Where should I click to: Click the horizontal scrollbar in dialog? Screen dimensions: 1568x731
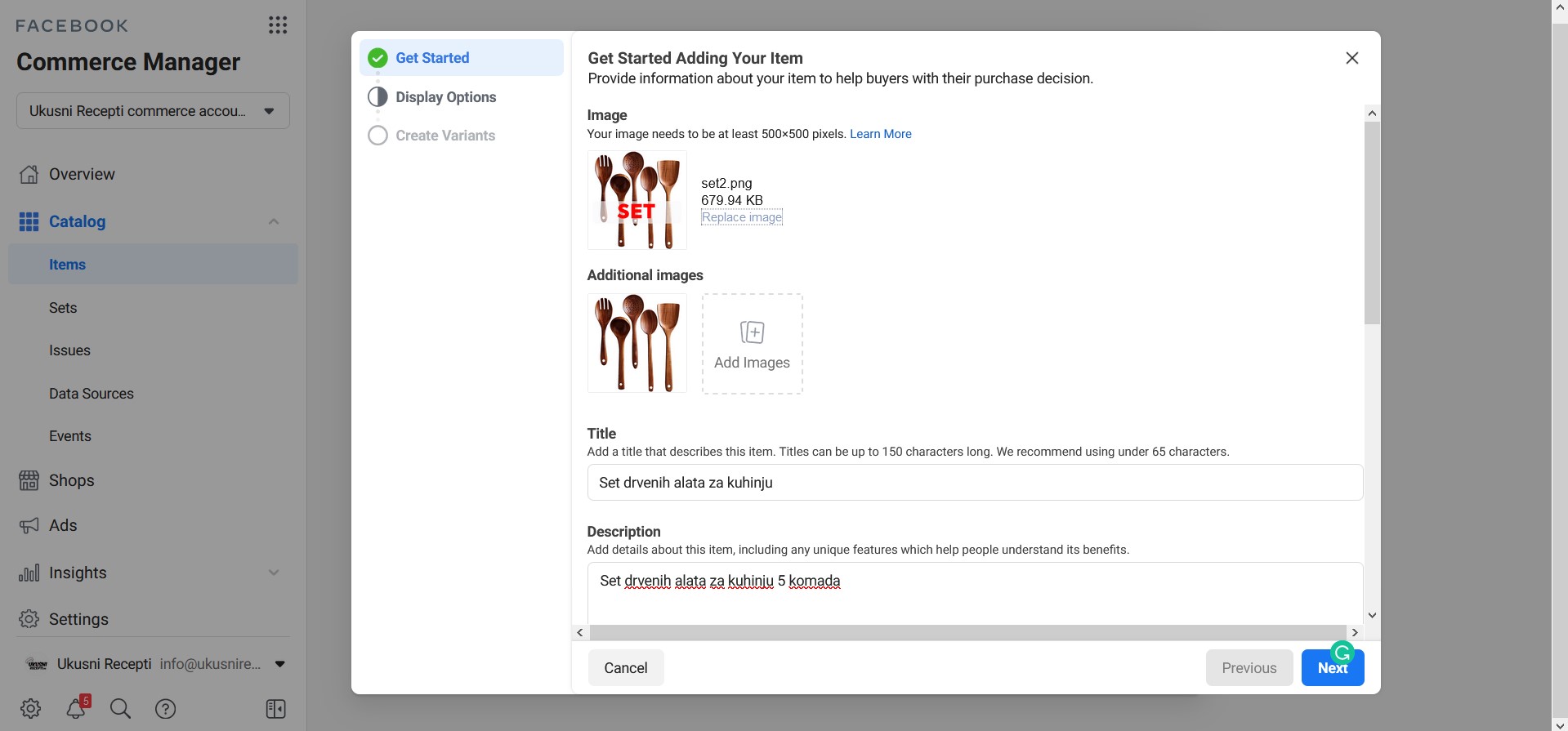pyautogui.click(x=967, y=632)
